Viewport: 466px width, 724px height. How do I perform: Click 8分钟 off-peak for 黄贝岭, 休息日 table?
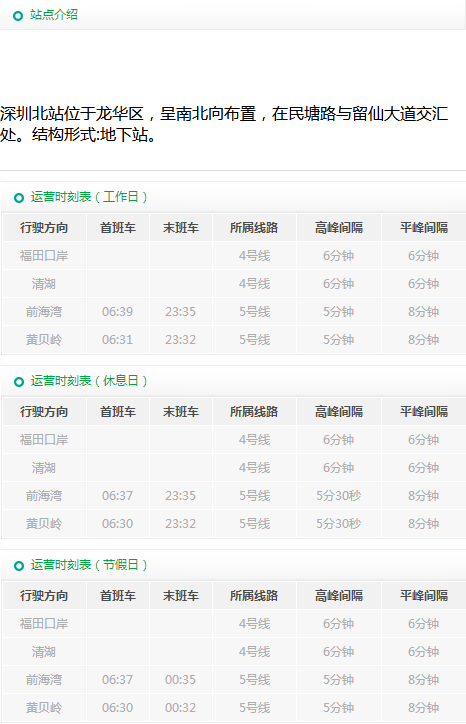[x=424, y=524]
